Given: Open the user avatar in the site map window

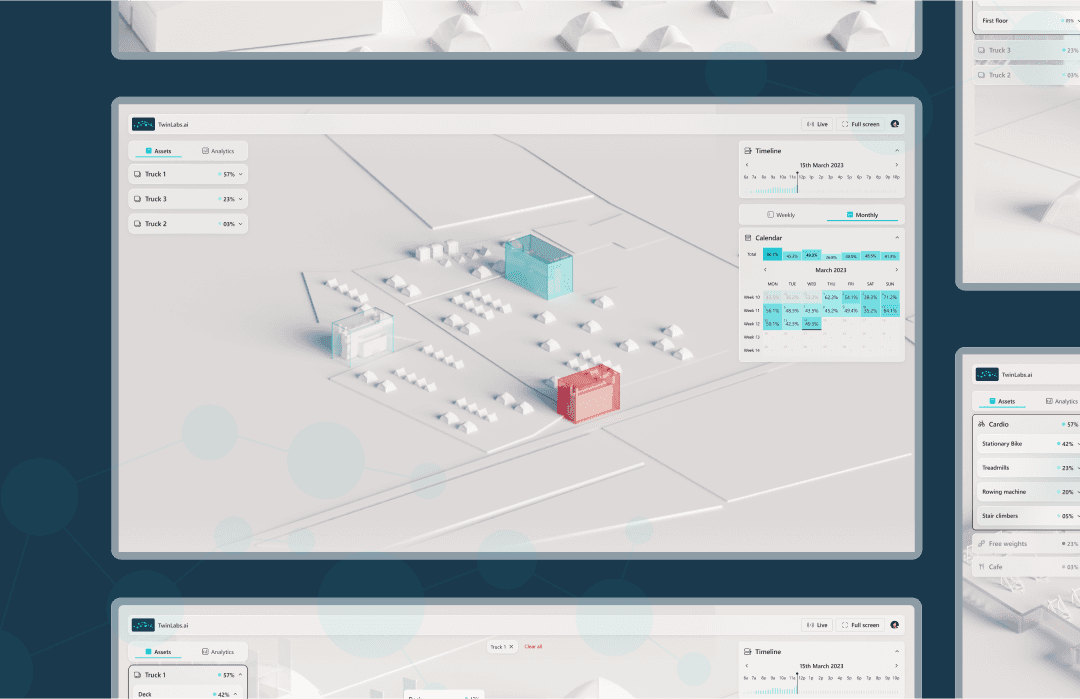Looking at the screenshot, I should (895, 124).
